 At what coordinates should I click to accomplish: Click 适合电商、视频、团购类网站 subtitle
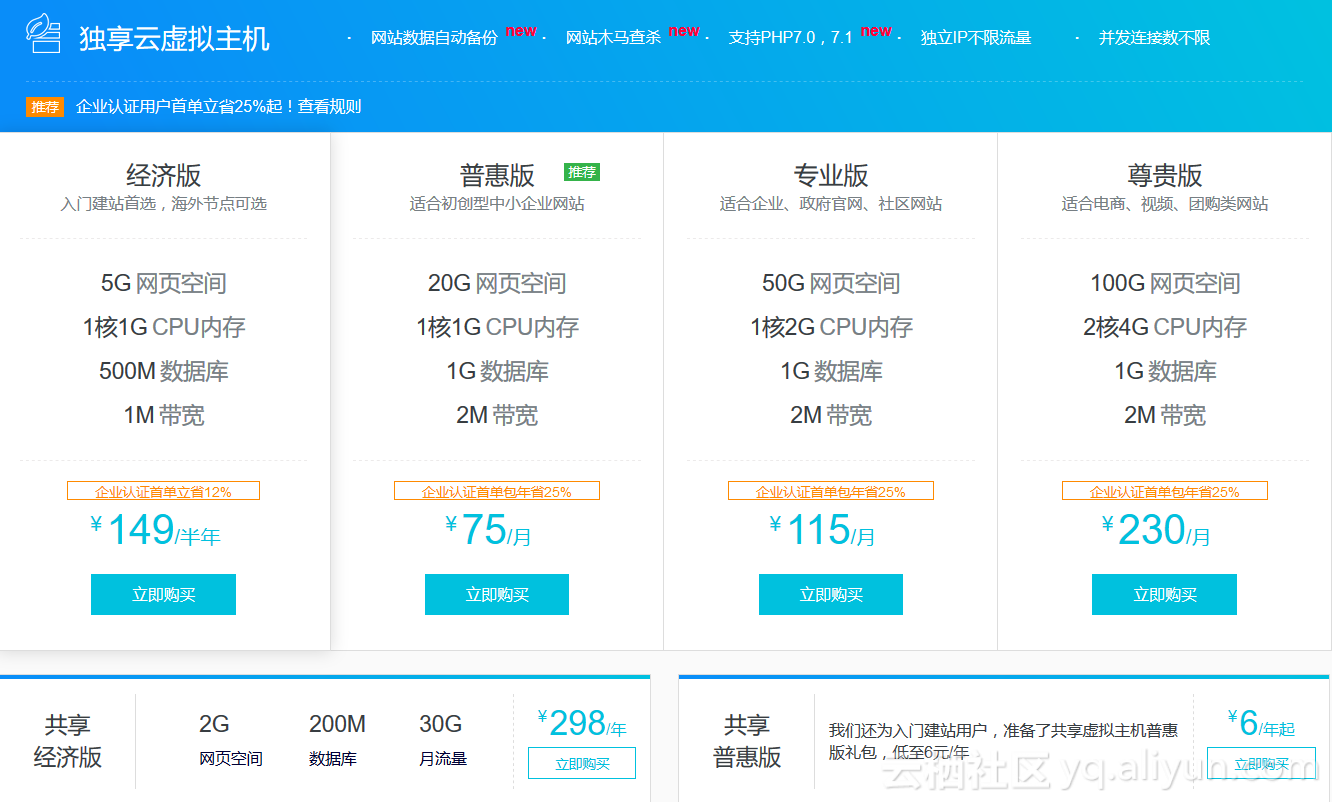1165,204
